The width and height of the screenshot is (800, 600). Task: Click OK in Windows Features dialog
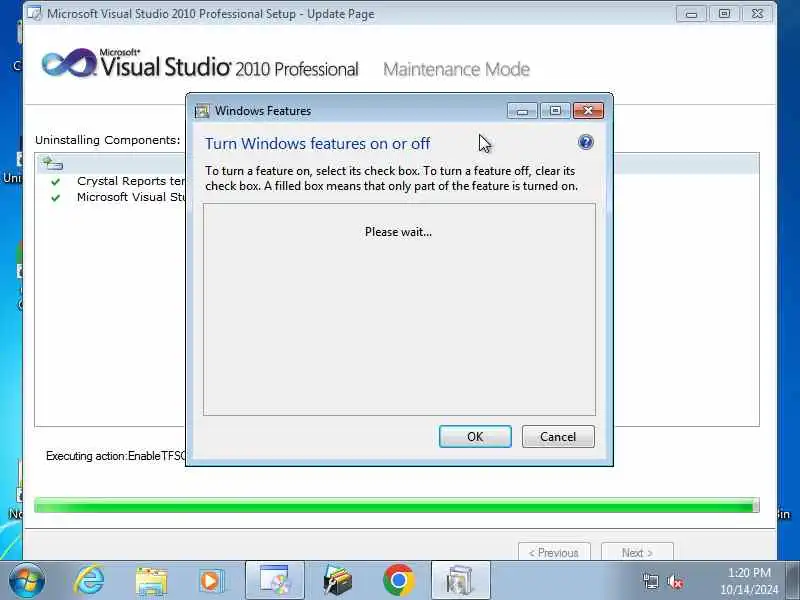(x=475, y=437)
